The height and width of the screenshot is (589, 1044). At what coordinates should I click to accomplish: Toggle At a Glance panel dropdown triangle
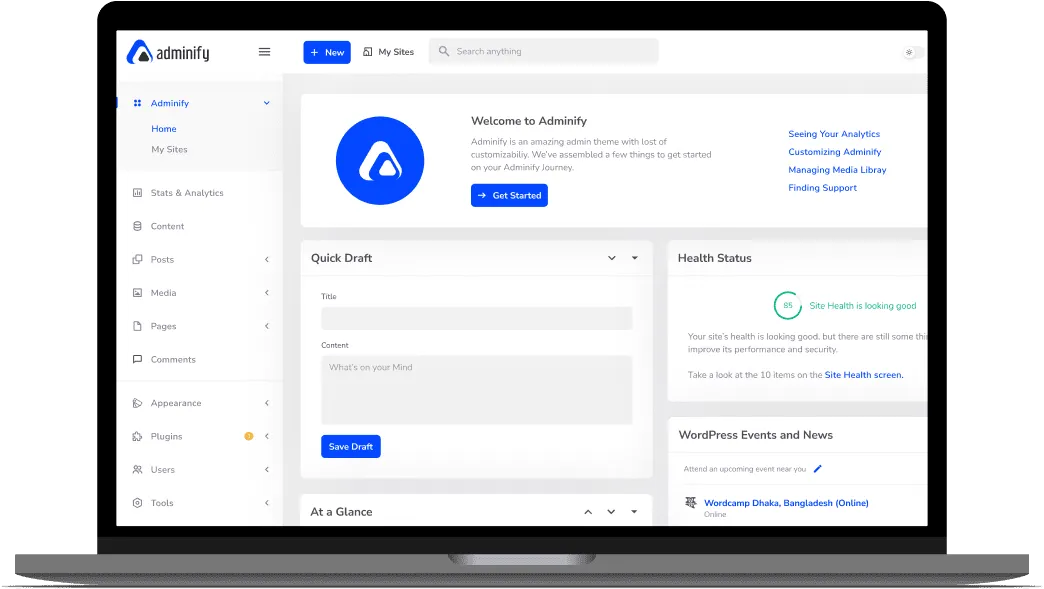click(634, 512)
